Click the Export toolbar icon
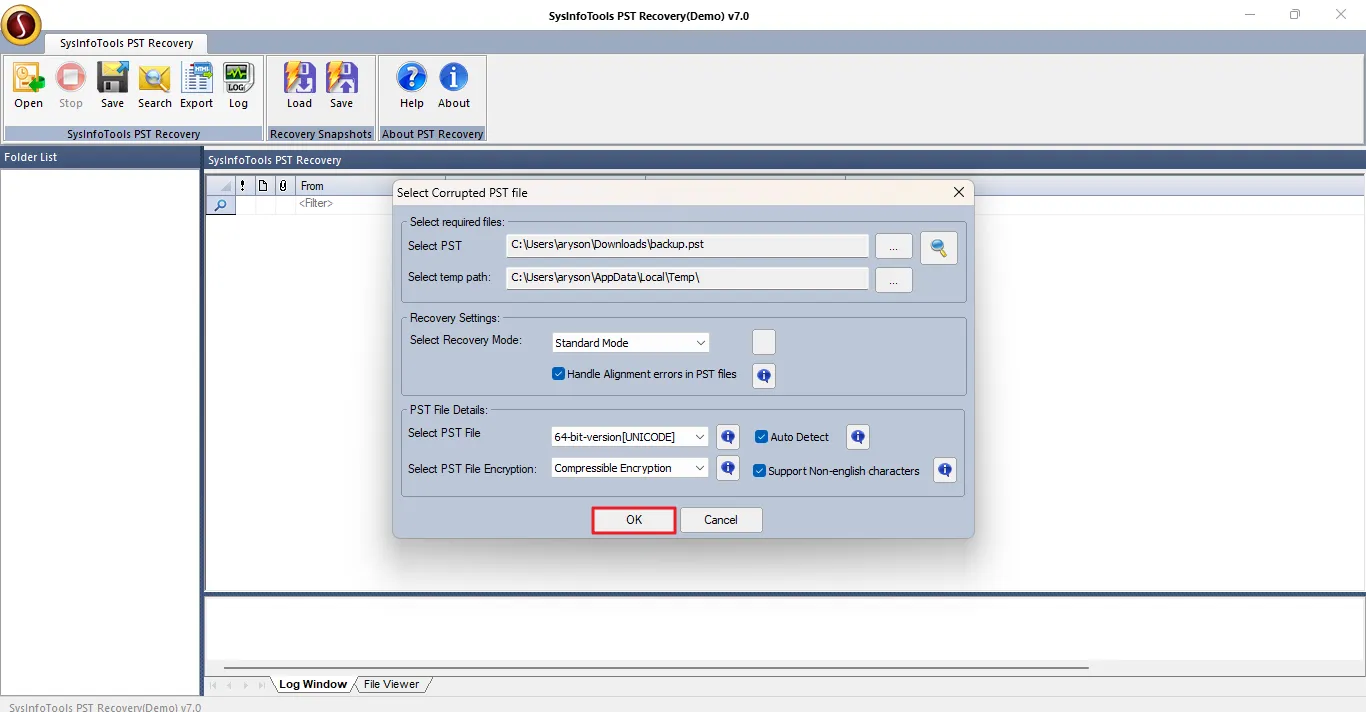 coord(196,85)
